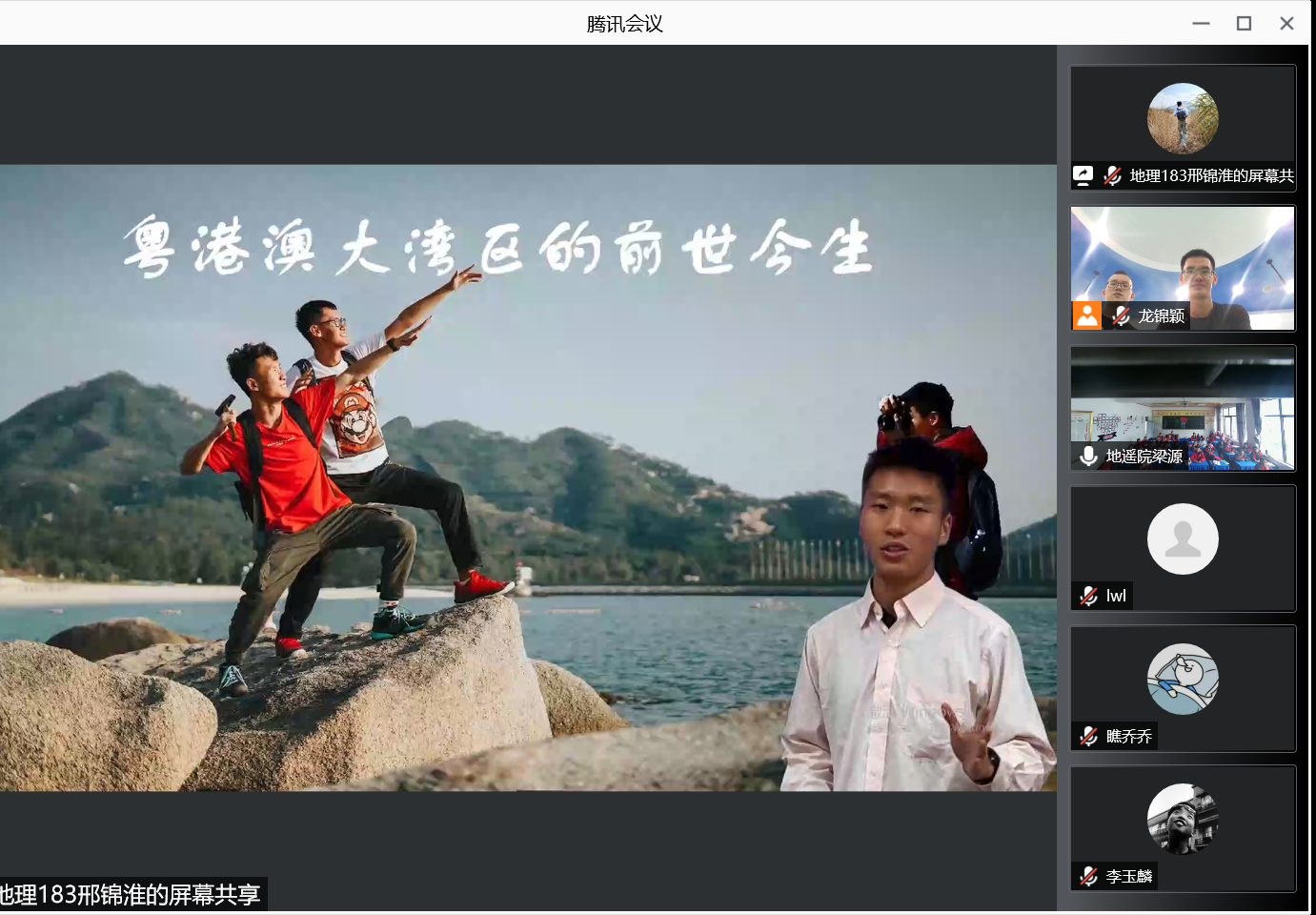Click the 龙锦颖 name label
Image resolution: width=1316 pixels, height=915 pixels.
click(x=1161, y=315)
